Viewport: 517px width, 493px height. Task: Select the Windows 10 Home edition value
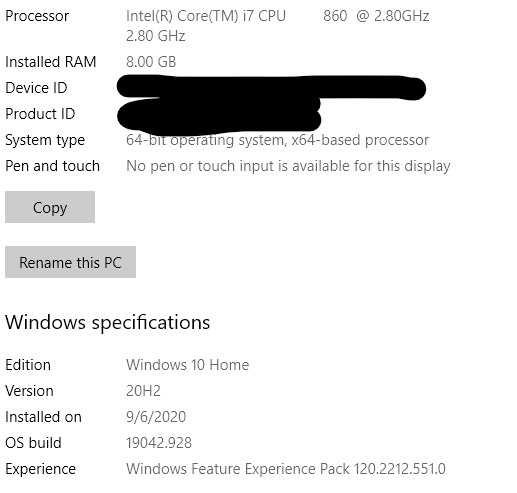188,365
